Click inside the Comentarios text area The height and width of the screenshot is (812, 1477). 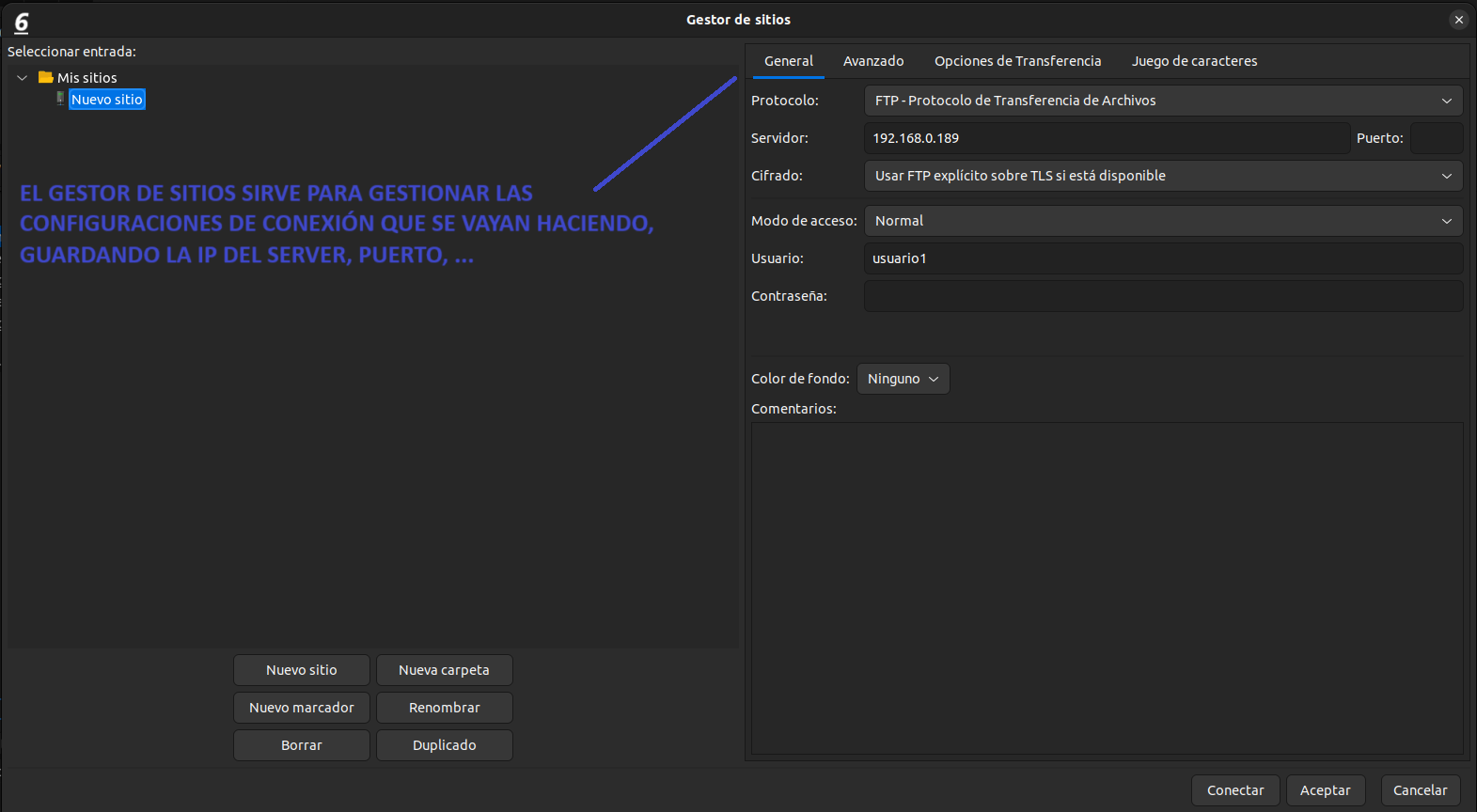(x=1107, y=587)
